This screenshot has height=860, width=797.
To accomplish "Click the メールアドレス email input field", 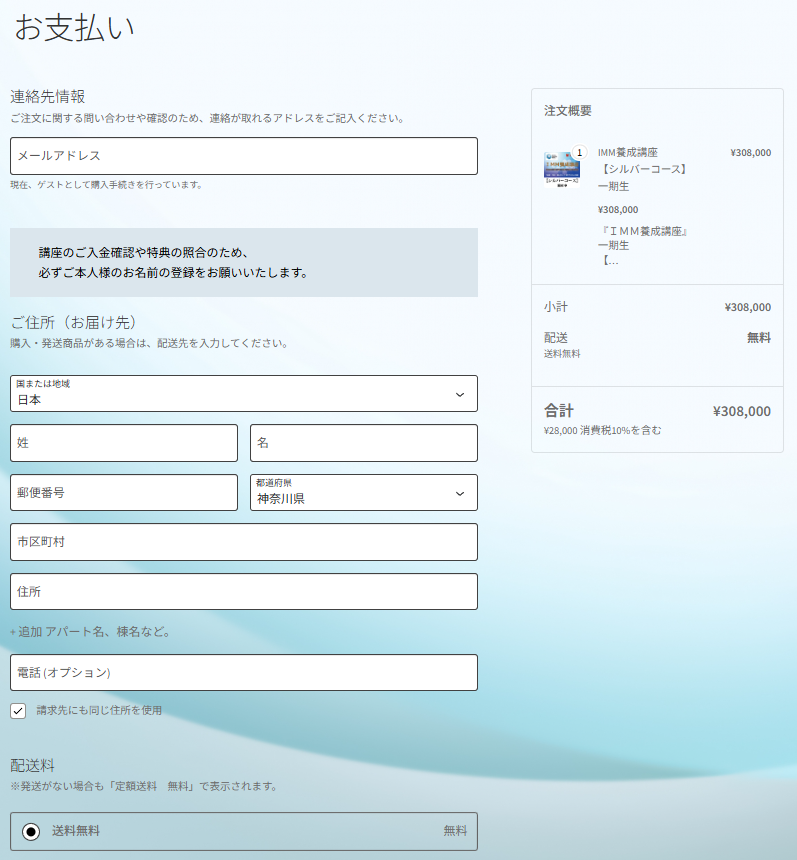I will (243, 156).
